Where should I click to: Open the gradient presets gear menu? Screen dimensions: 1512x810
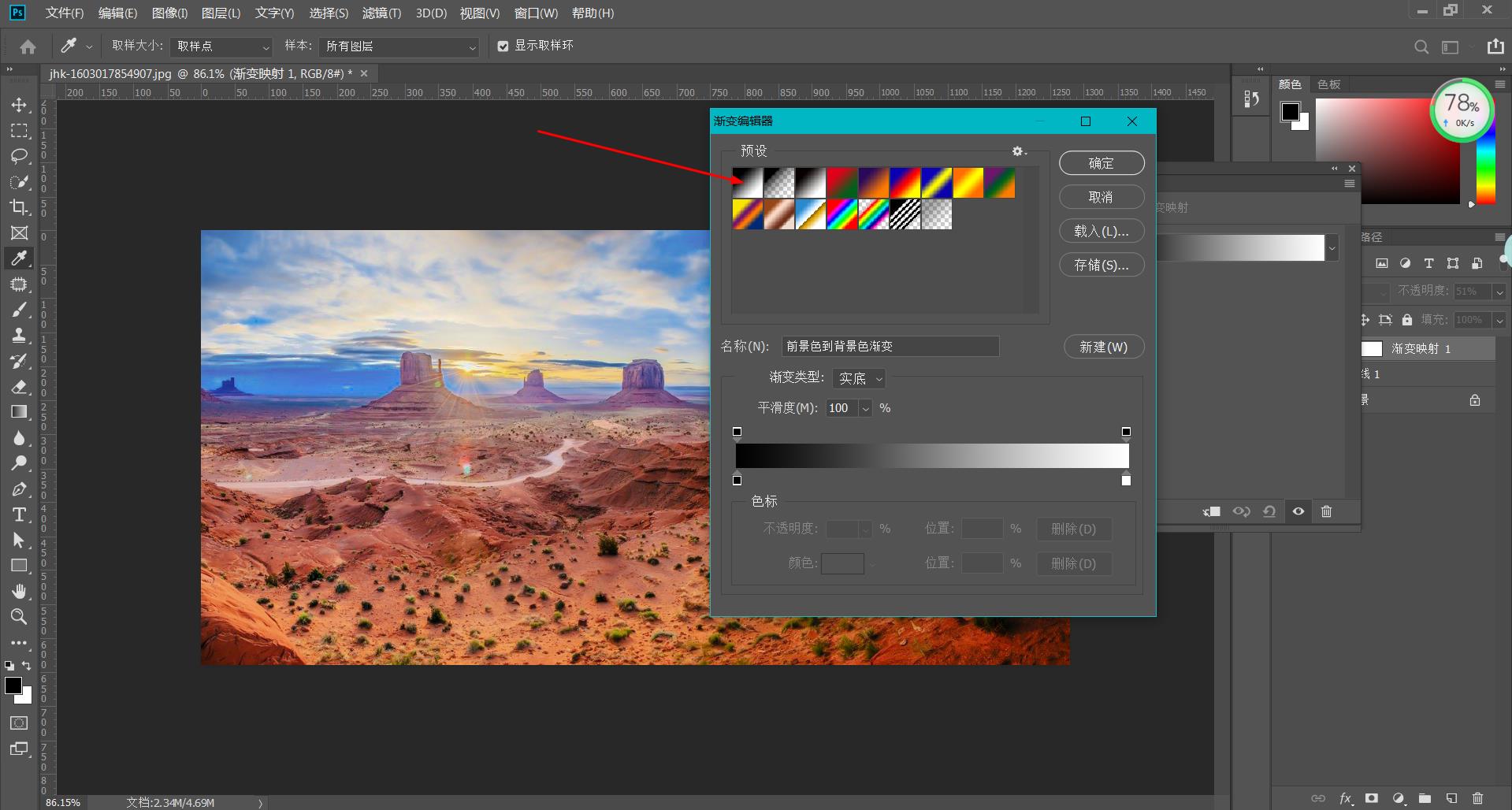click(x=1019, y=151)
